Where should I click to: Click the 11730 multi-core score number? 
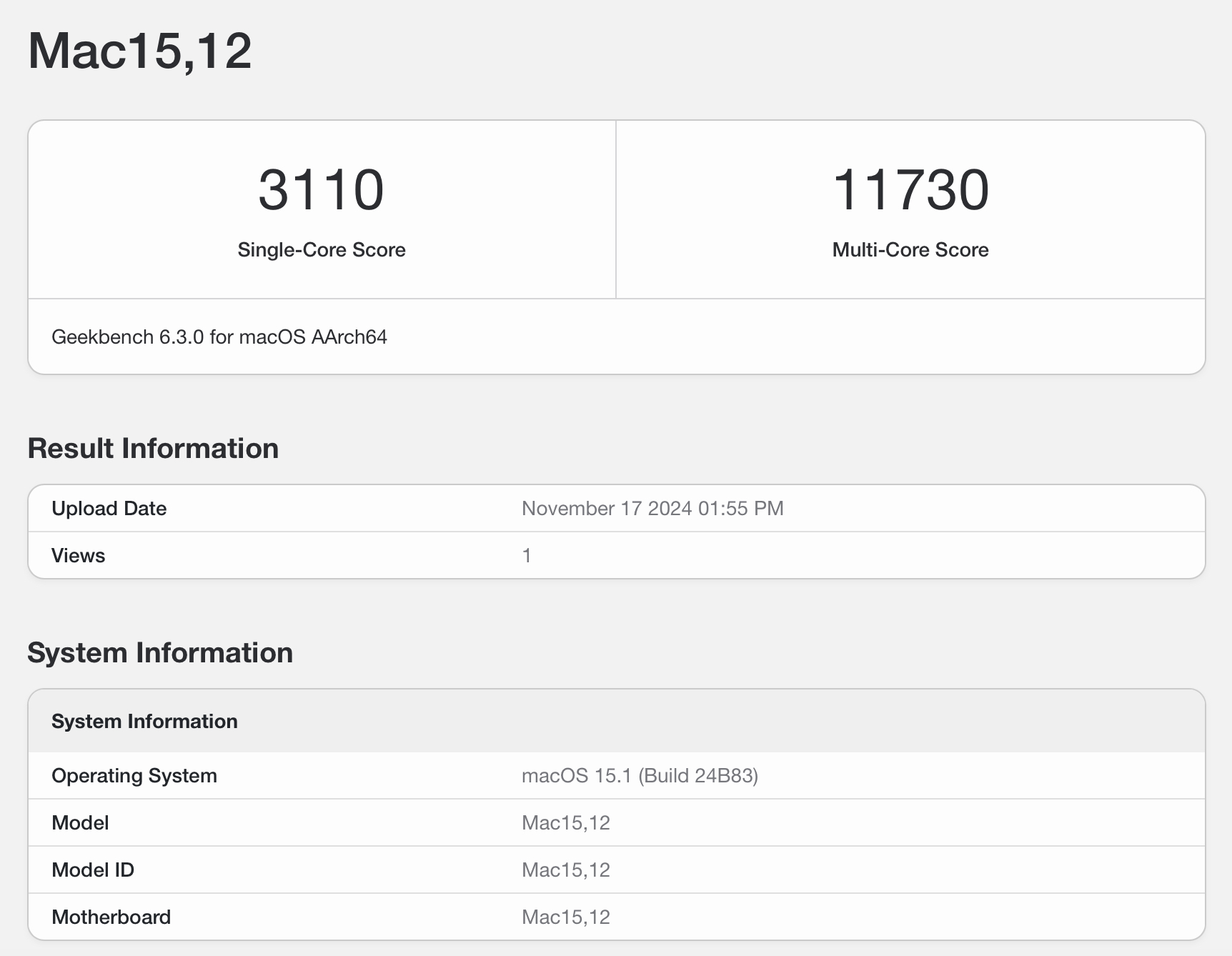(x=910, y=190)
